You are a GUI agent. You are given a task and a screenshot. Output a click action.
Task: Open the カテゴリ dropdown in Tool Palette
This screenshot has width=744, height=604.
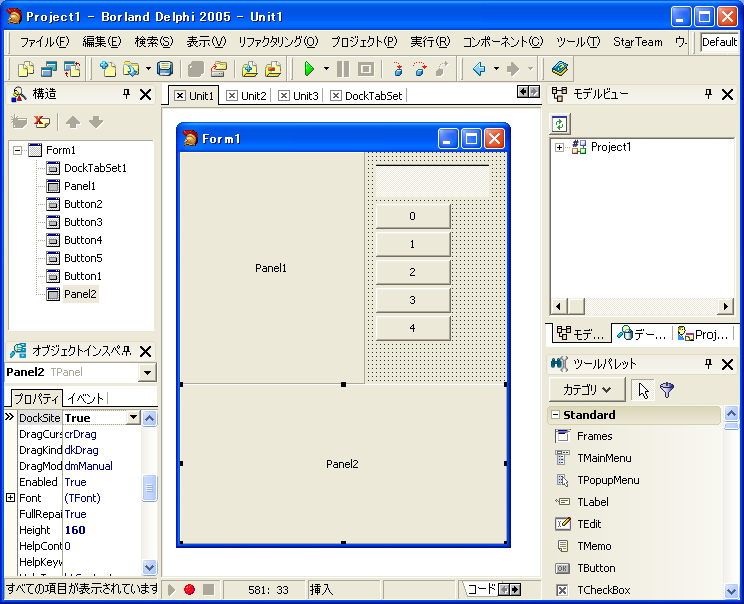(587, 390)
